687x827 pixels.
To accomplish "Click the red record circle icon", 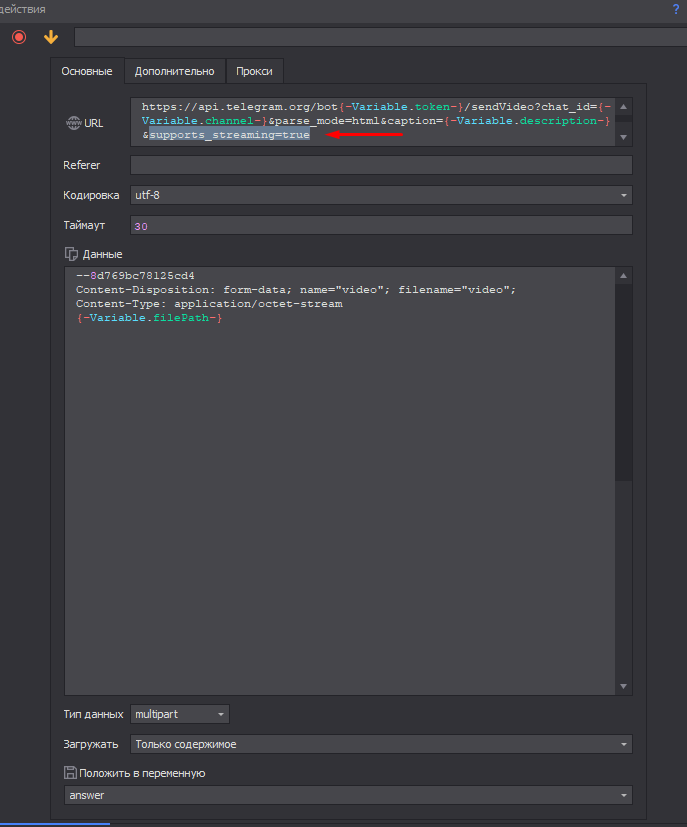I will pos(19,37).
